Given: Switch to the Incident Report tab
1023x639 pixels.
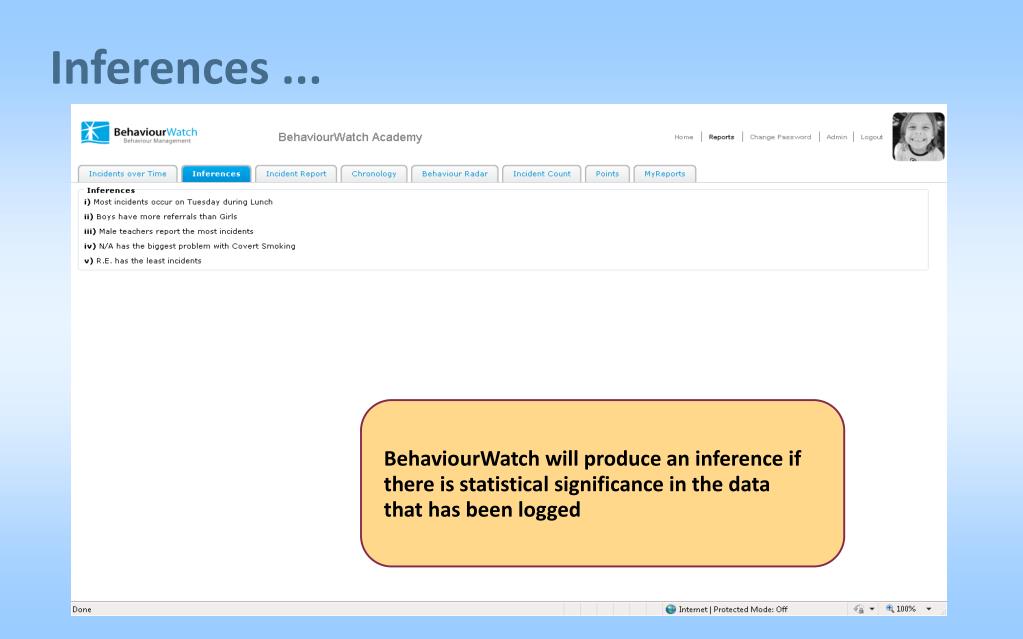Looking at the screenshot, I should [x=296, y=174].
